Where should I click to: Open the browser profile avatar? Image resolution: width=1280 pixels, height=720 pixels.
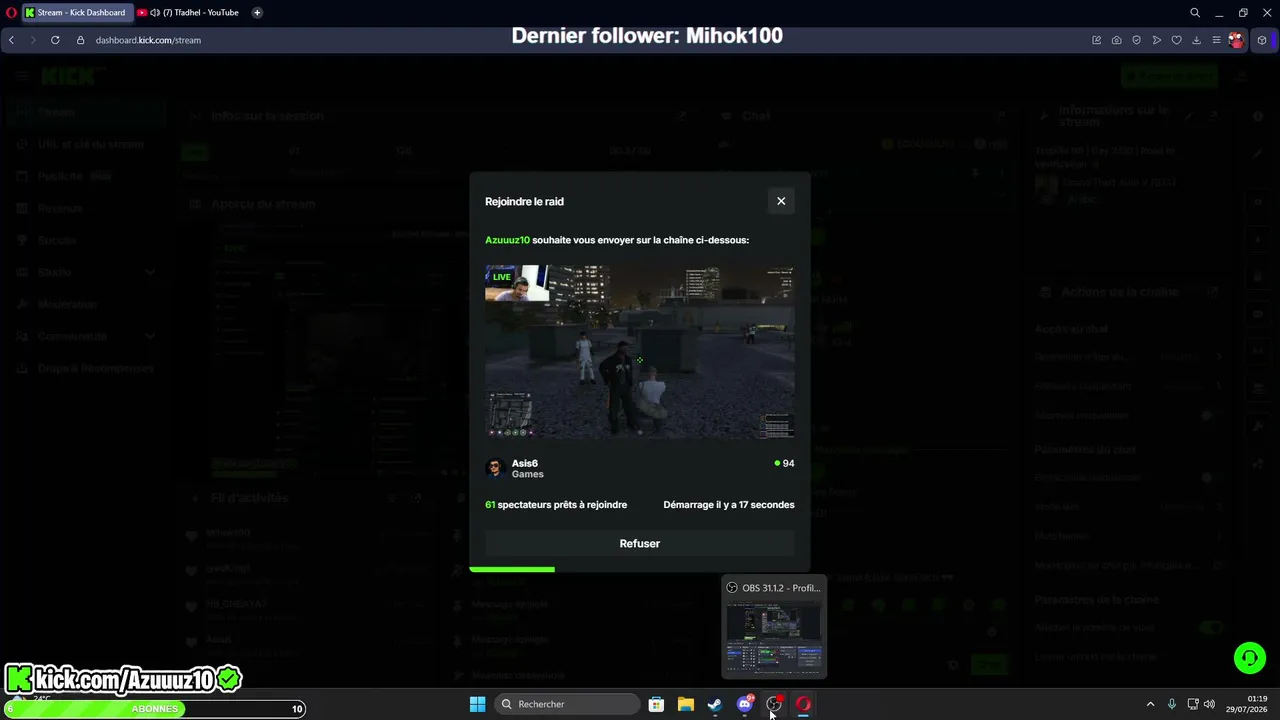point(1237,40)
